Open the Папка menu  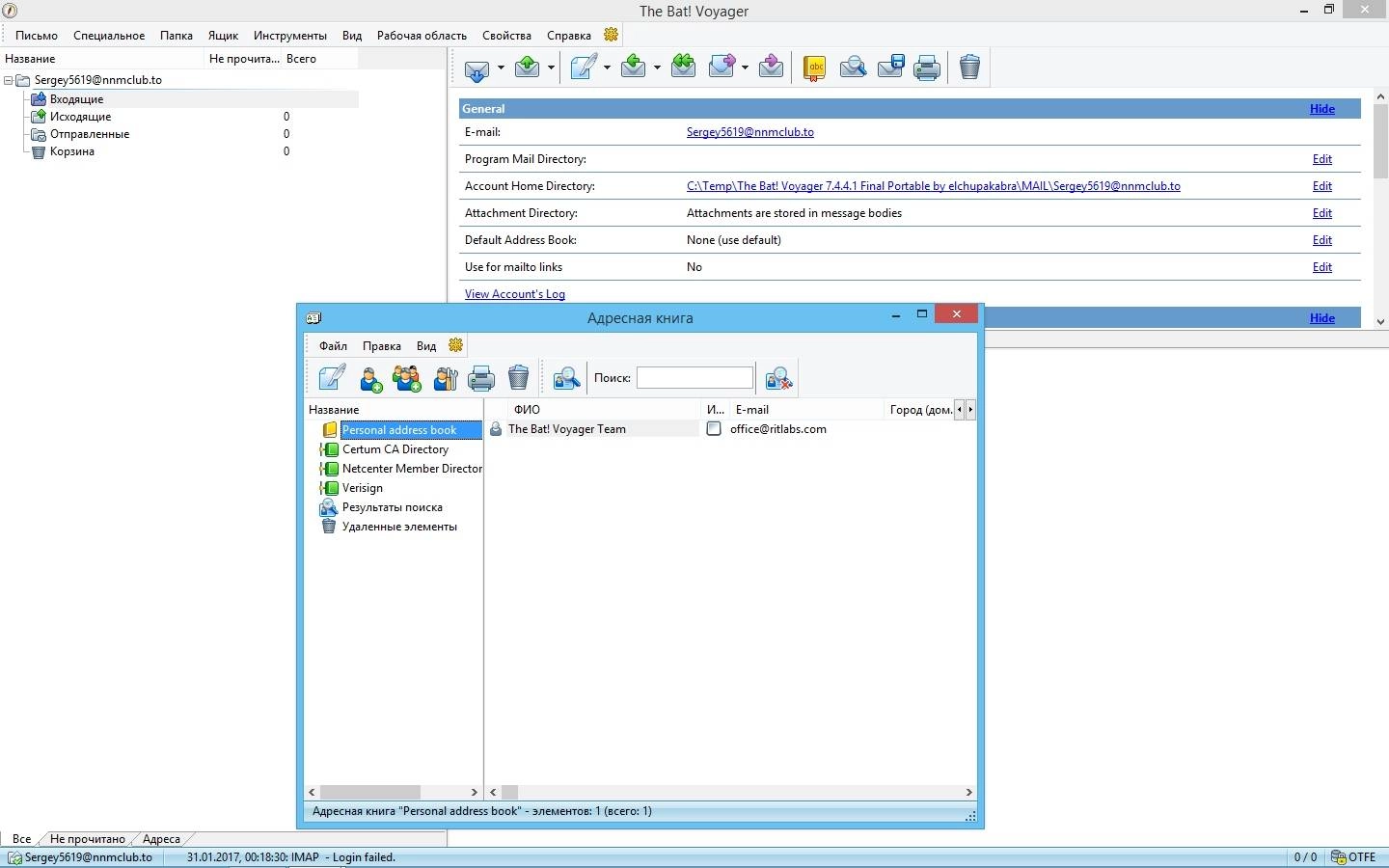click(177, 36)
